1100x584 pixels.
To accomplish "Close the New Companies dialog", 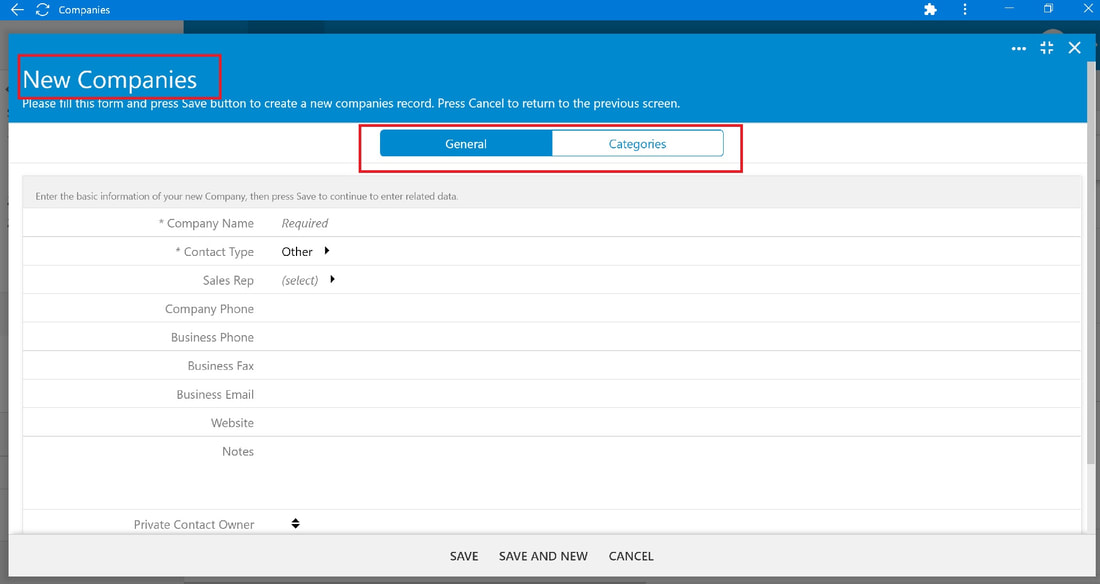I will pyautogui.click(x=1074, y=48).
